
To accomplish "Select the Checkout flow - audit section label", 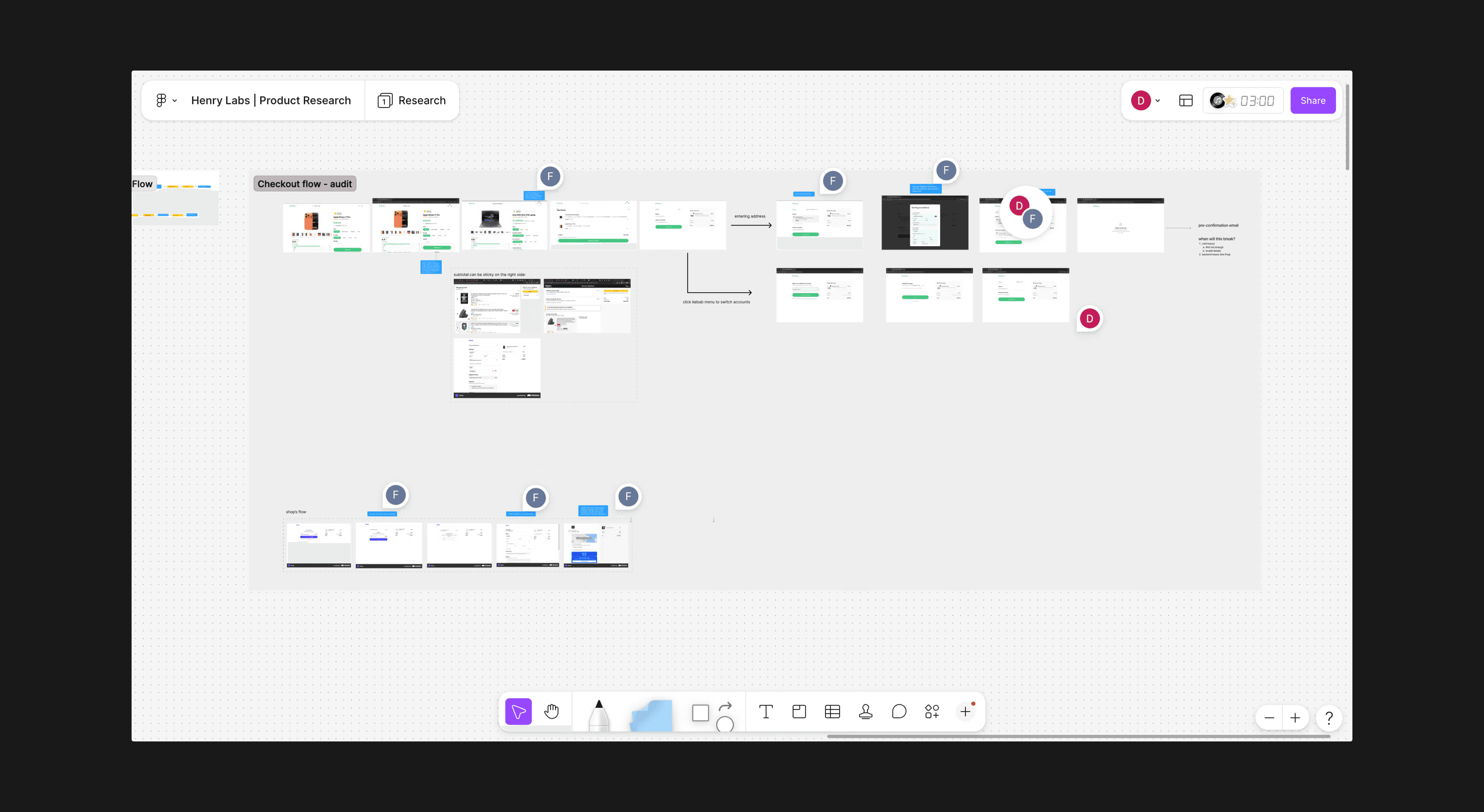I will tap(305, 184).
